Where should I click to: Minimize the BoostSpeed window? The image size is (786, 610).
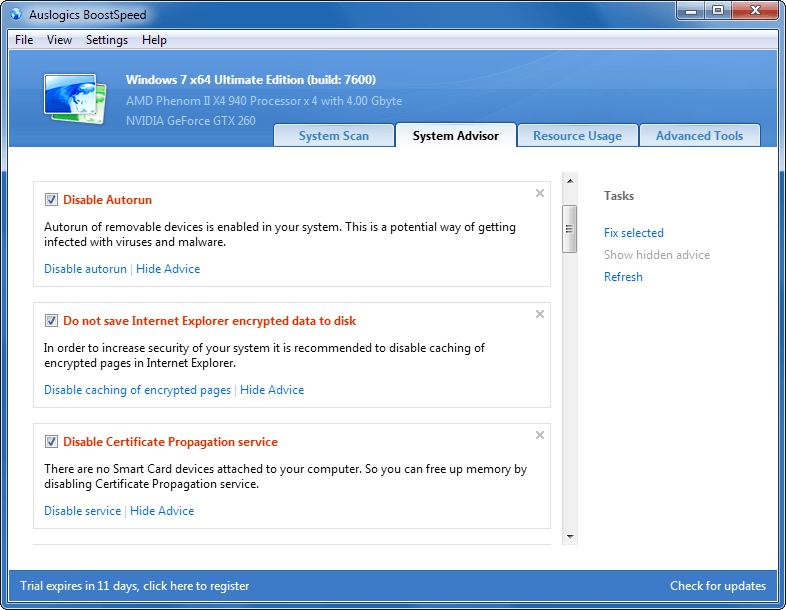pos(691,11)
